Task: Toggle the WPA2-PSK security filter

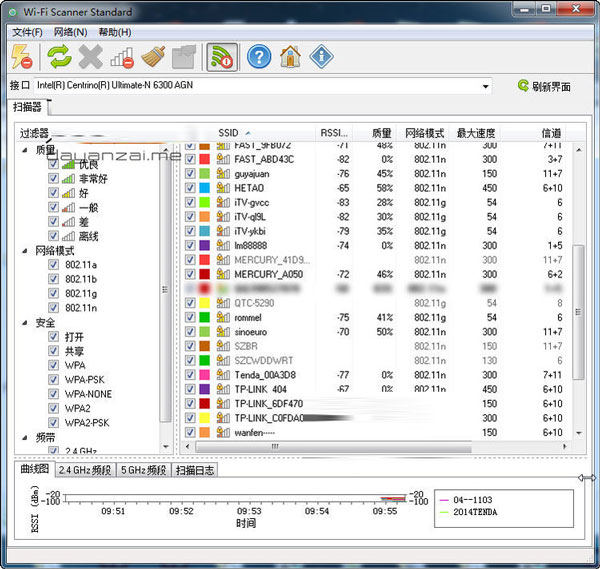Action: click(x=54, y=422)
